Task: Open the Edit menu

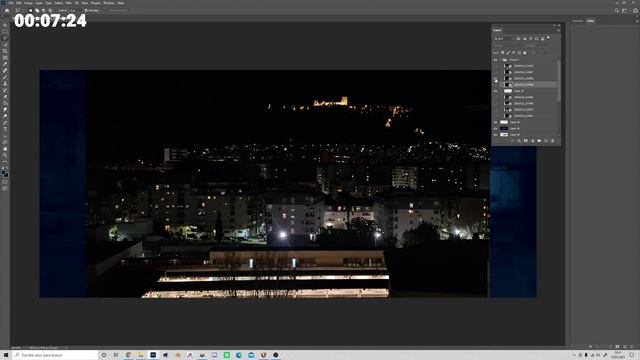Action: 18,3
